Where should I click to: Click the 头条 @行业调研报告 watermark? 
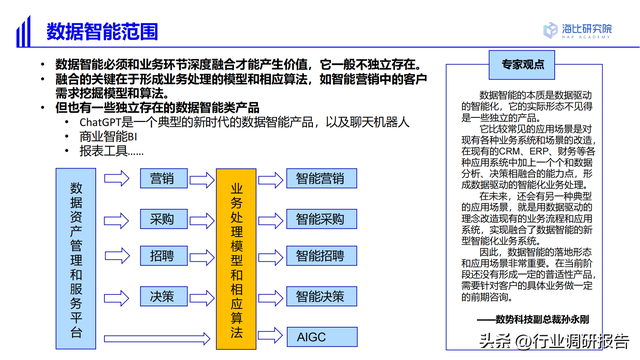[554, 341]
